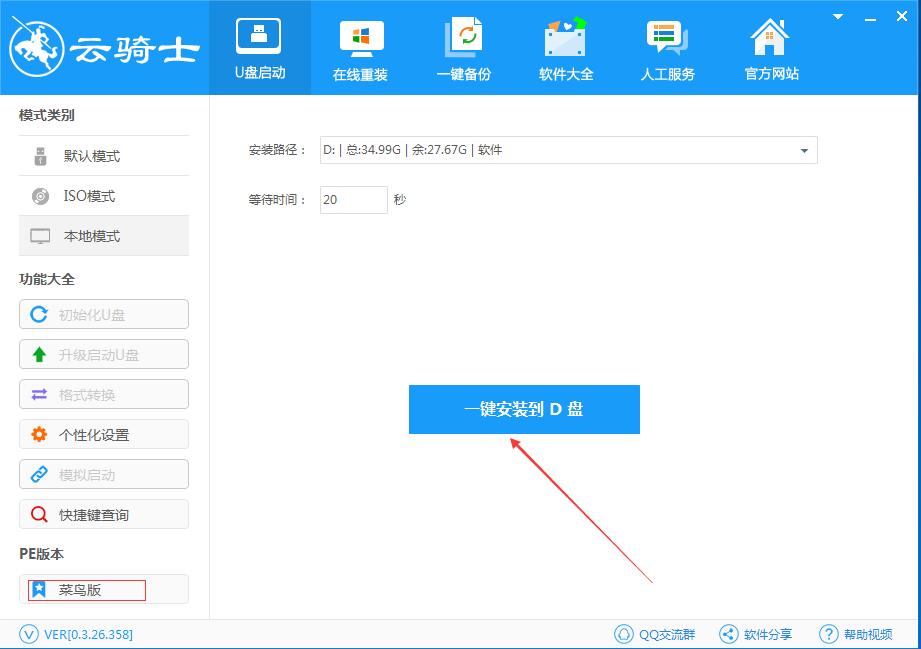Image resolution: width=921 pixels, height=649 pixels.
Task: Go to 软件大全 tab
Action: pos(566,48)
